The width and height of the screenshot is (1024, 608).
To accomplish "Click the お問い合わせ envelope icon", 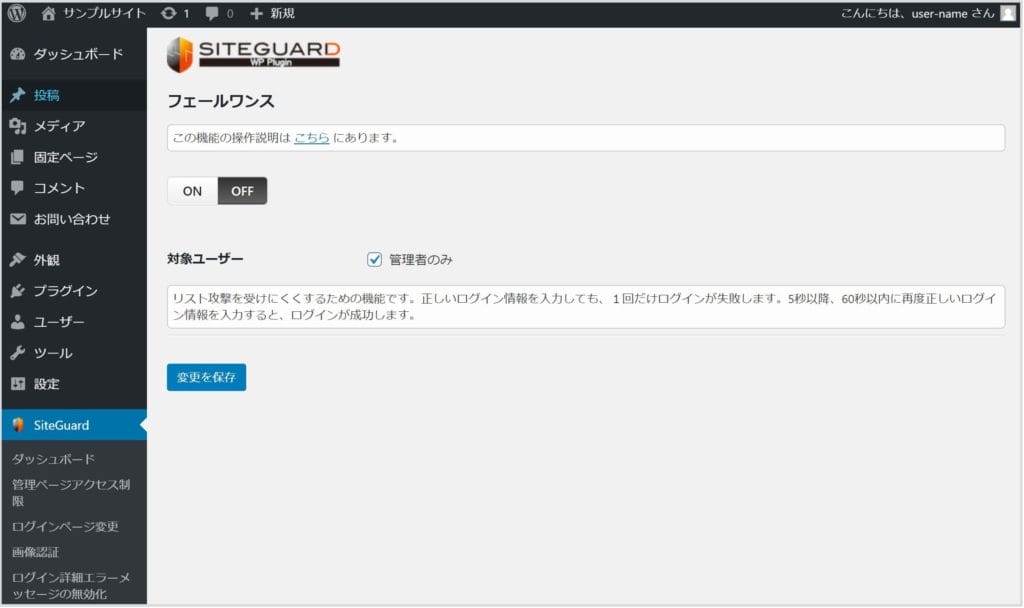I will (18, 219).
